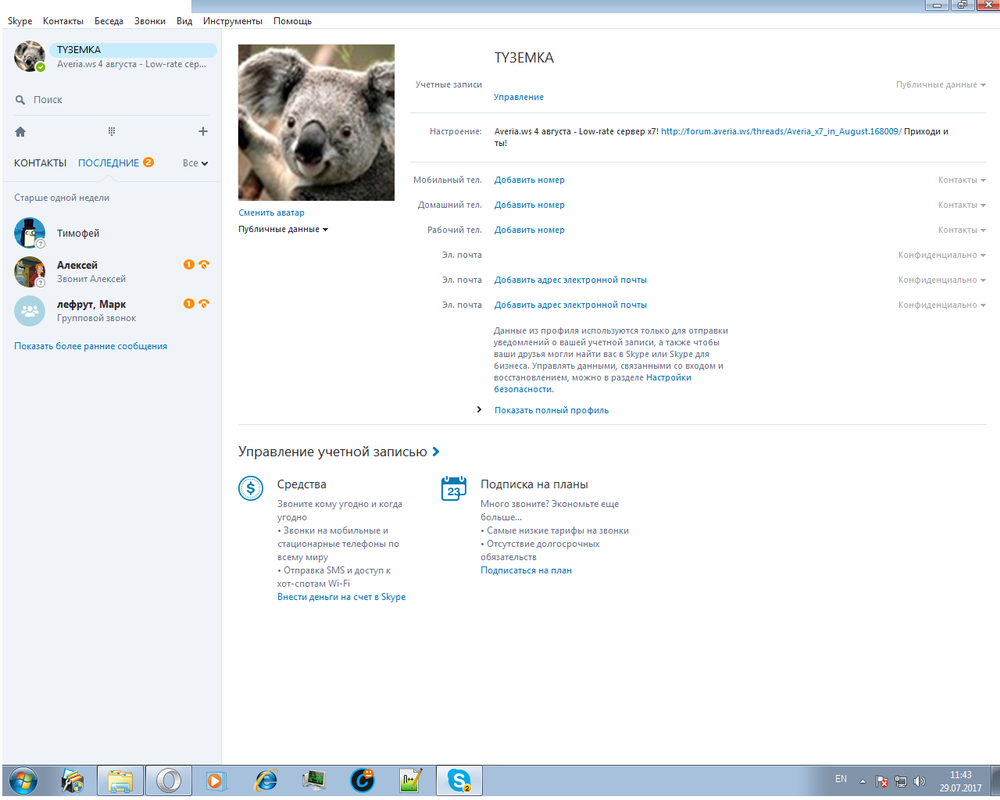Click Внести деньги на счет в Skype
This screenshot has width=1000, height=800.
pyautogui.click(x=341, y=597)
